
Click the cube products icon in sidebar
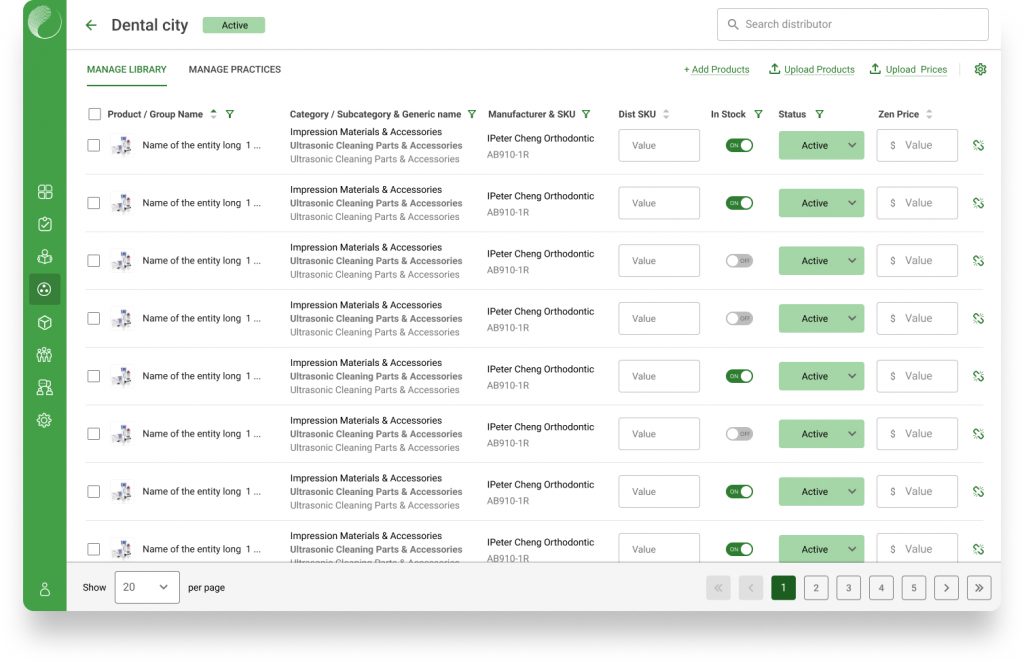pos(44,322)
